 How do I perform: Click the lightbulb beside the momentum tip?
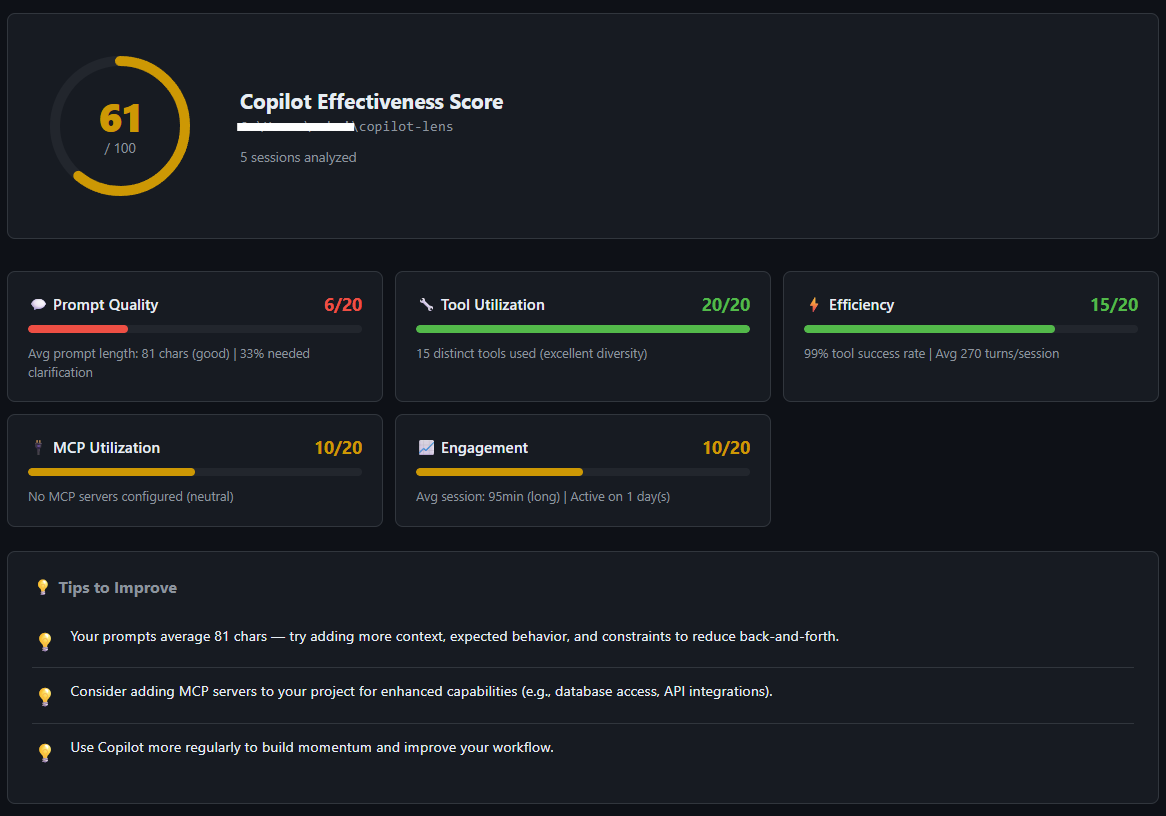pyautogui.click(x=45, y=752)
